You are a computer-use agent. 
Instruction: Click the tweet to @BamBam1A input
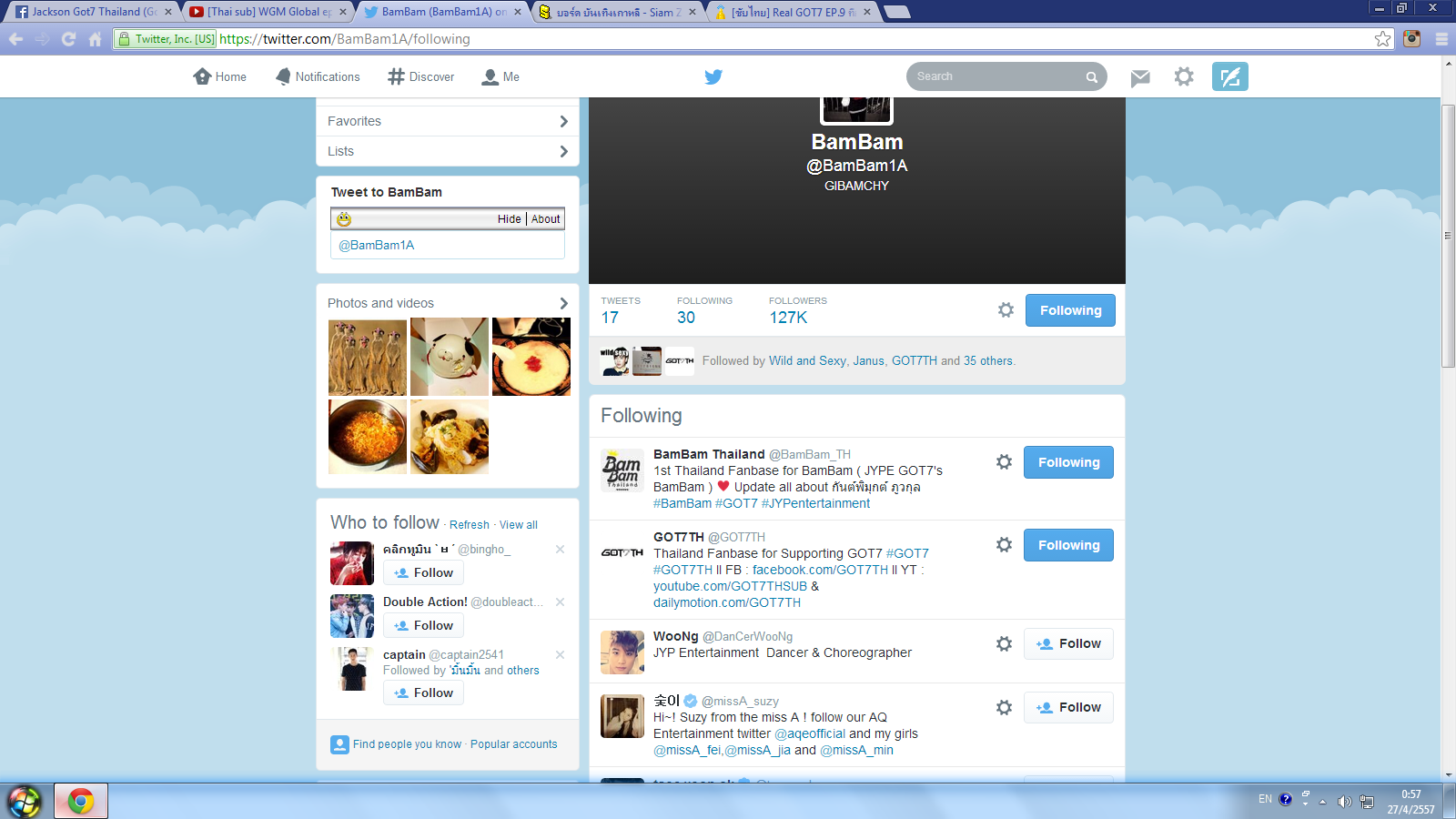448,246
